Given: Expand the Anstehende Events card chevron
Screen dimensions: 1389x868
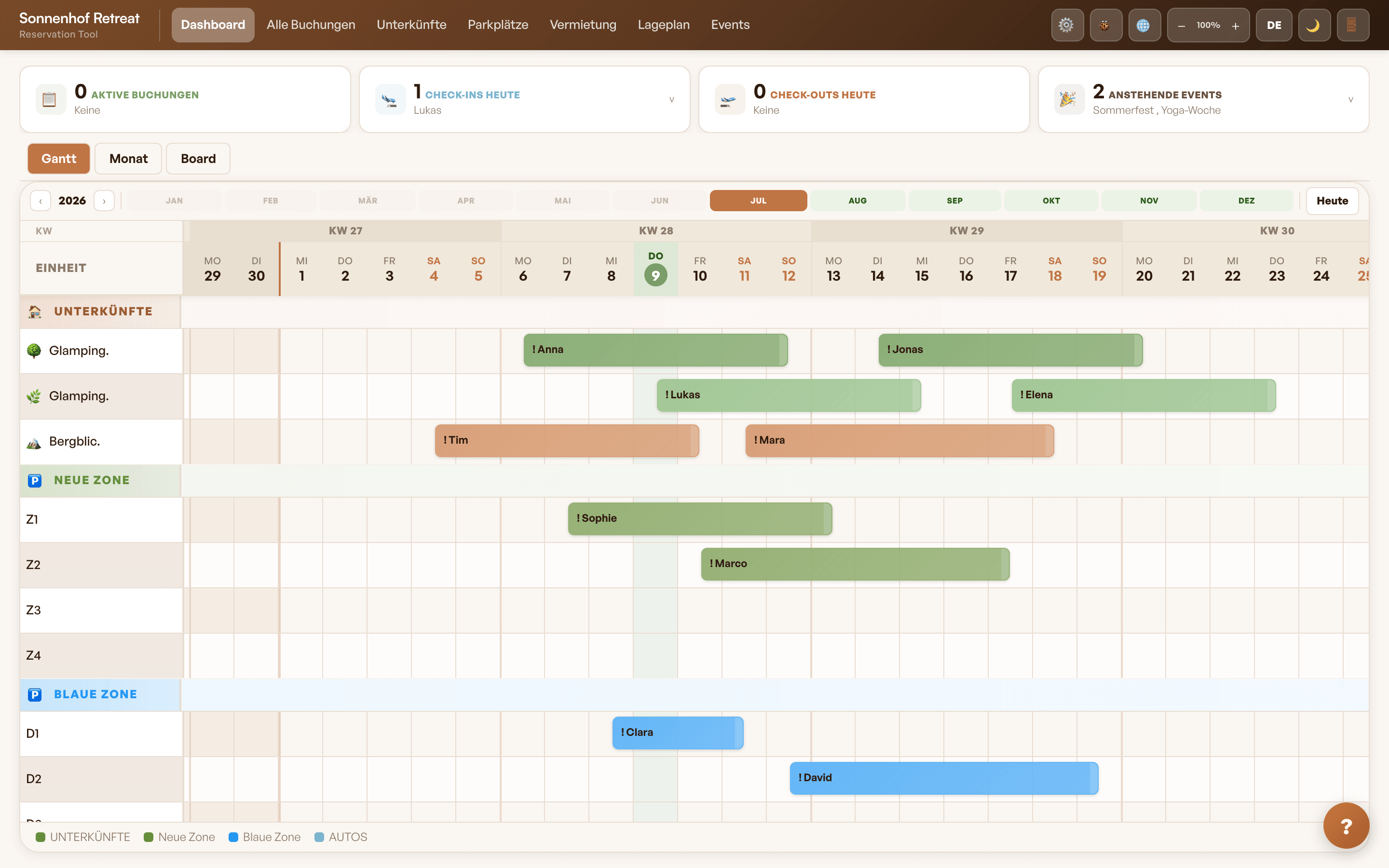Looking at the screenshot, I should point(1350,99).
